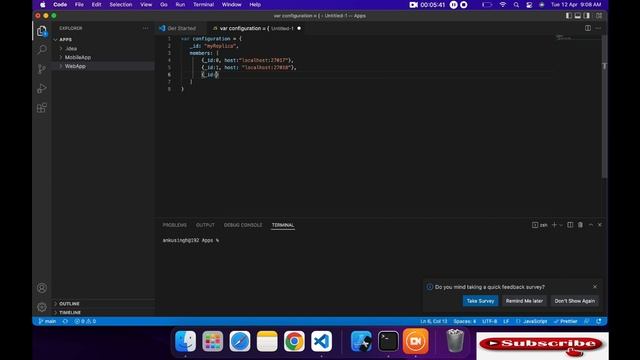Viewport: 640px width, 360px height.
Task: Open editor more actions ellipsis
Action: (598, 28)
